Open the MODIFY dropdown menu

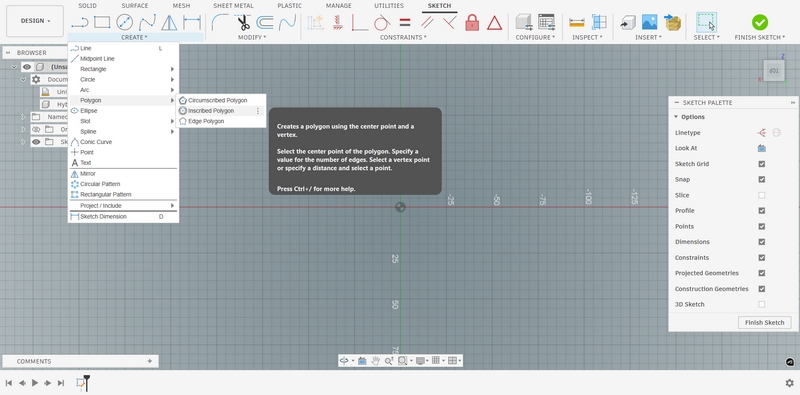[252, 37]
